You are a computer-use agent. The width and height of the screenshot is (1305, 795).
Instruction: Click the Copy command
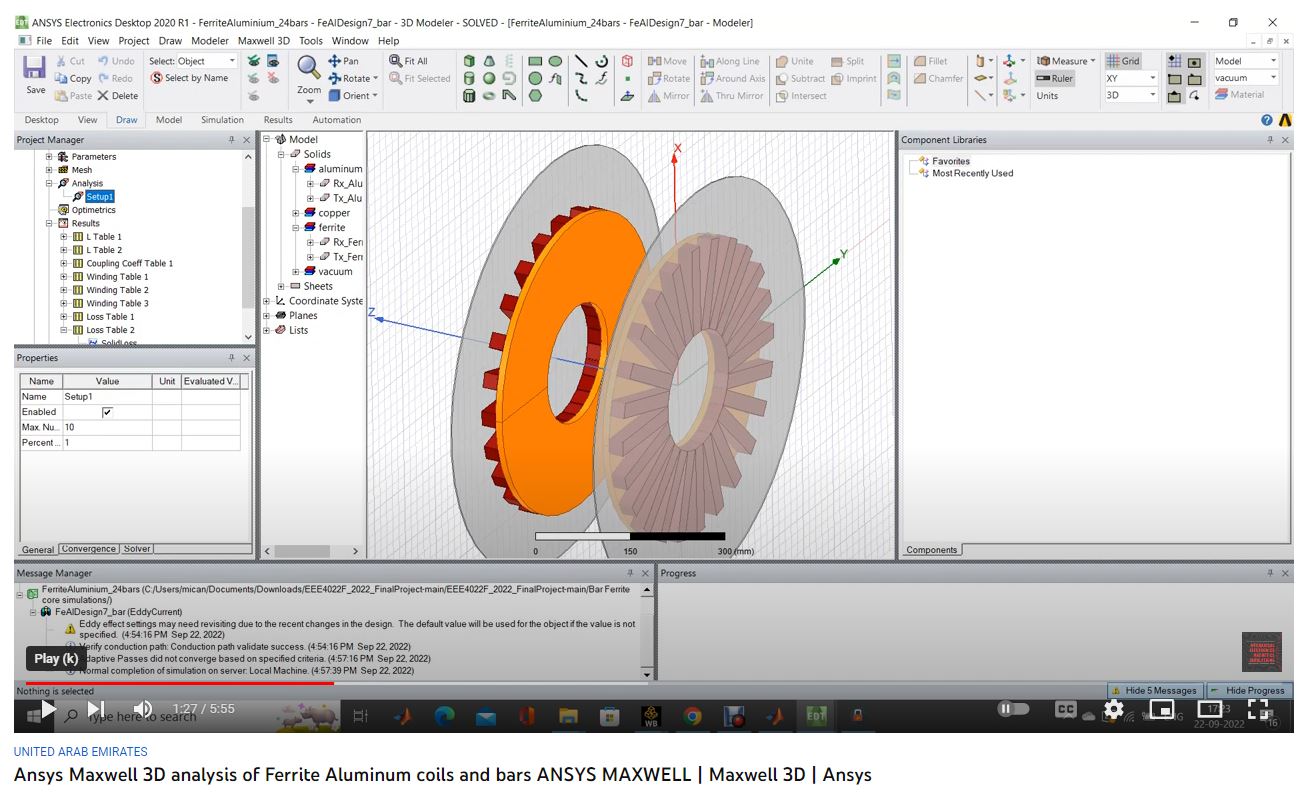[x=73, y=78]
